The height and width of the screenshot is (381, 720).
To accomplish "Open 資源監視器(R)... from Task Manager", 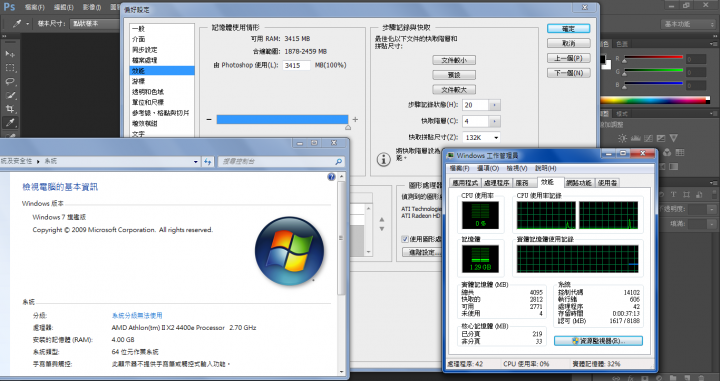I will pyautogui.click(x=598, y=341).
